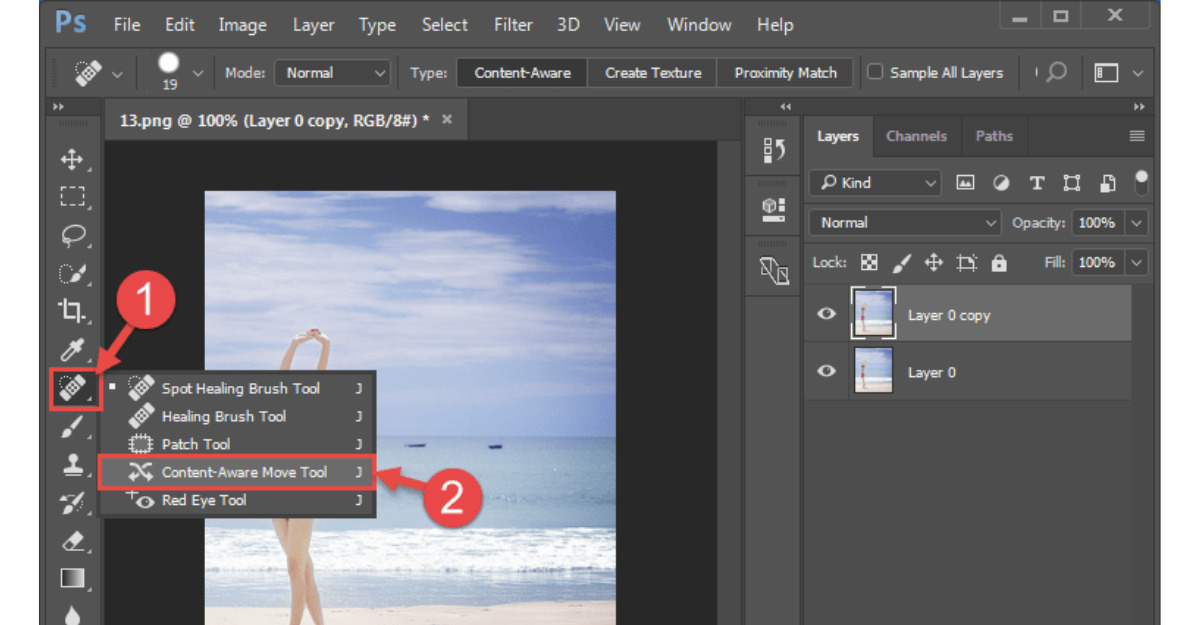Select the Lasso tool
The image size is (1200, 625).
tap(73, 234)
